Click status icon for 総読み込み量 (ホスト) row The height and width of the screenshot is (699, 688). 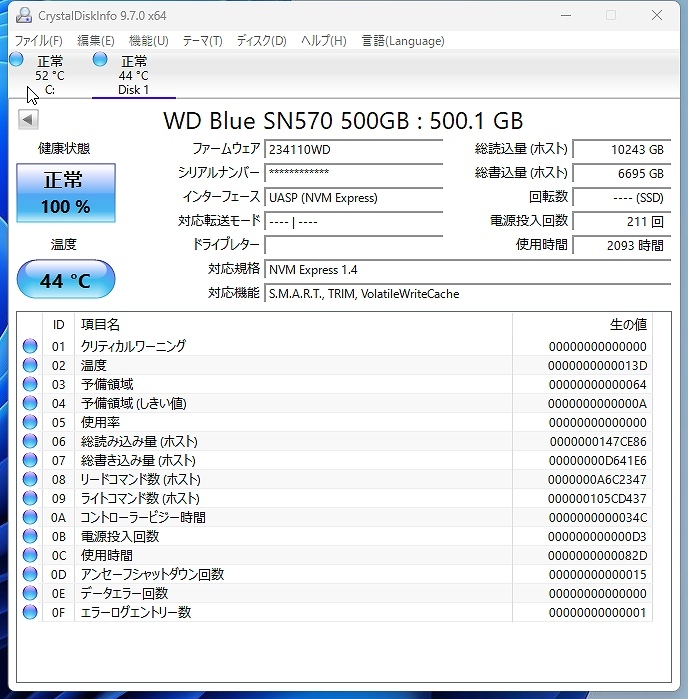pyautogui.click(x=30, y=441)
